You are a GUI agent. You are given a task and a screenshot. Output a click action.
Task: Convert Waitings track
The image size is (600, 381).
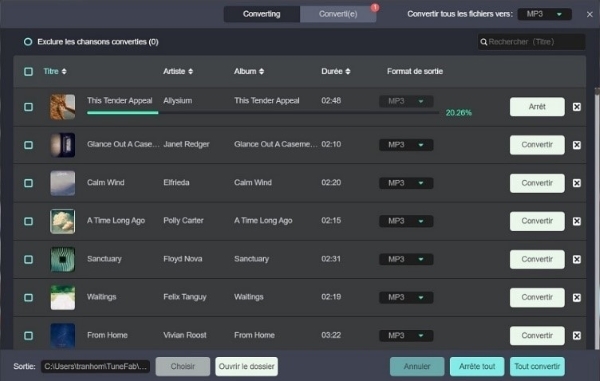[x=537, y=298]
